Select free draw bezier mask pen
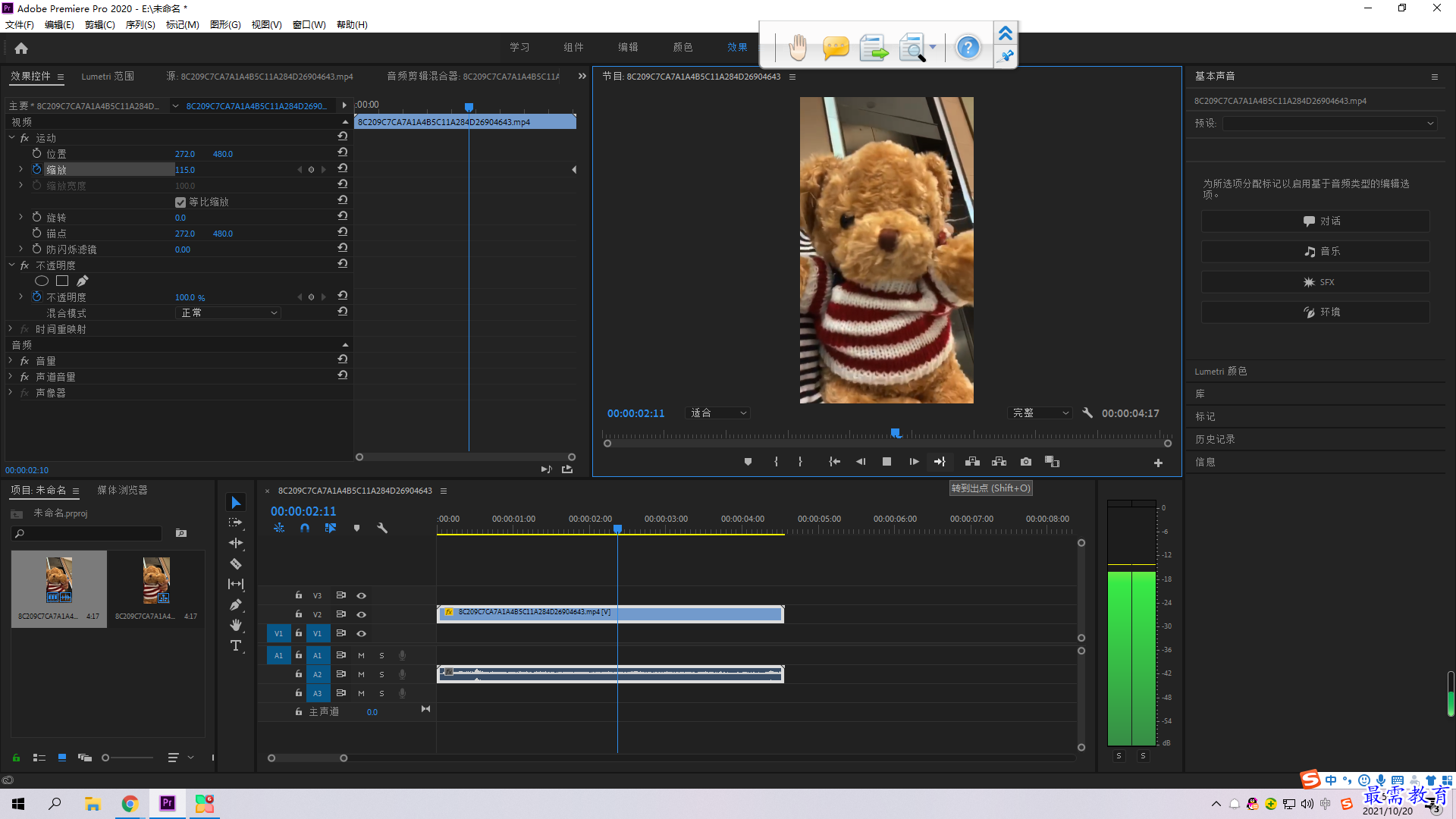Viewport: 1456px width, 819px height. click(x=82, y=281)
